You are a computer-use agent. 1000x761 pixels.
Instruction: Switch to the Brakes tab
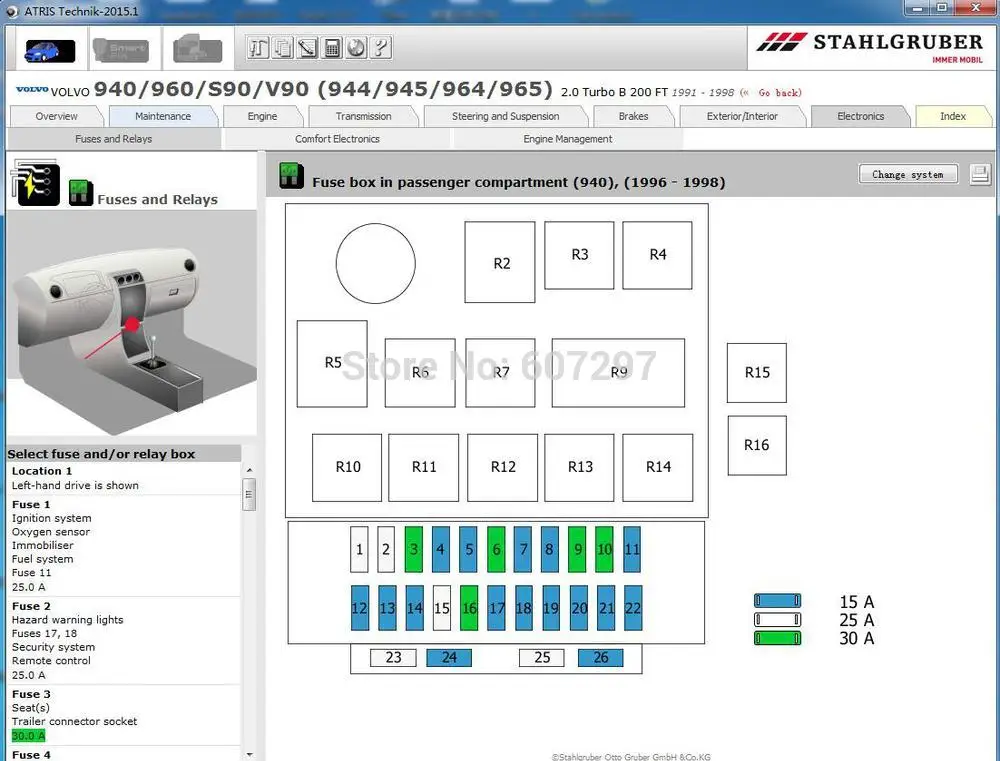633,116
